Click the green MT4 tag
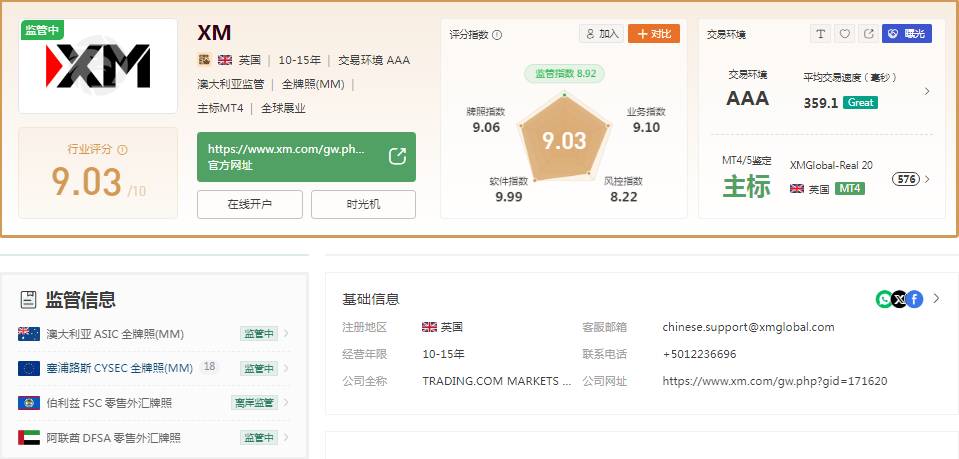This screenshot has width=959, height=459. (x=850, y=188)
